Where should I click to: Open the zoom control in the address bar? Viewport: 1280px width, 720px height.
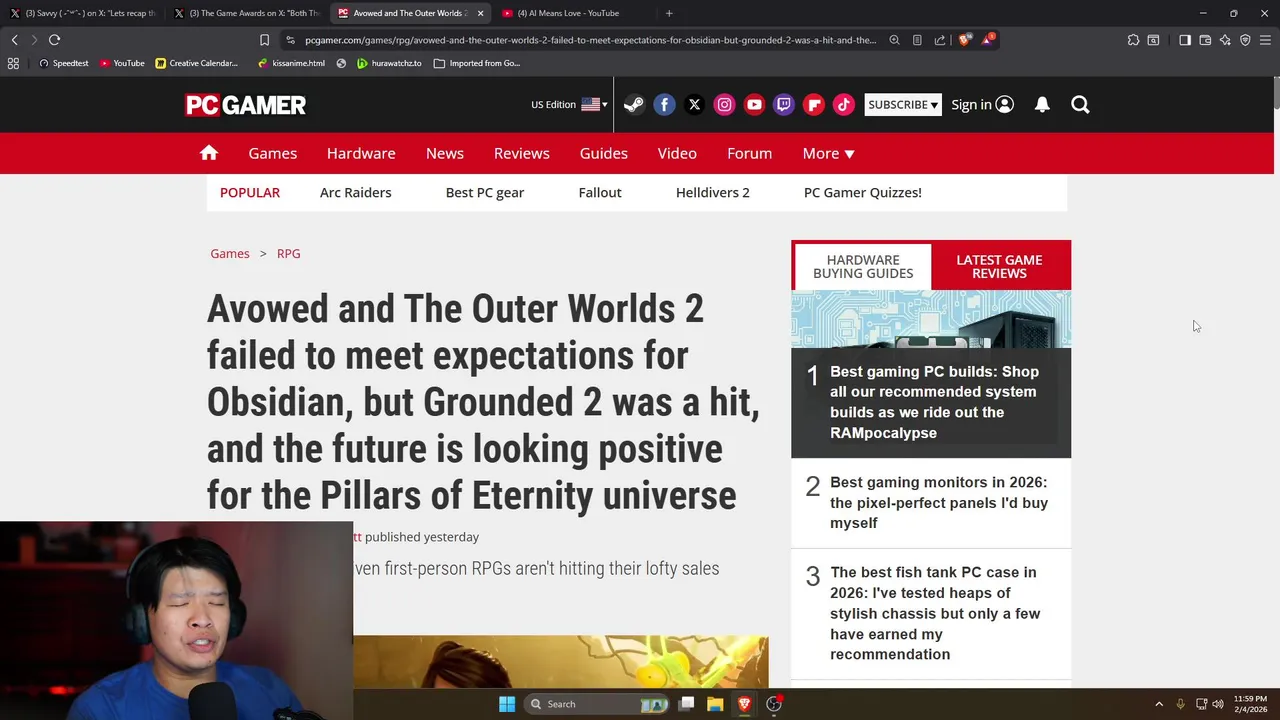[894, 40]
